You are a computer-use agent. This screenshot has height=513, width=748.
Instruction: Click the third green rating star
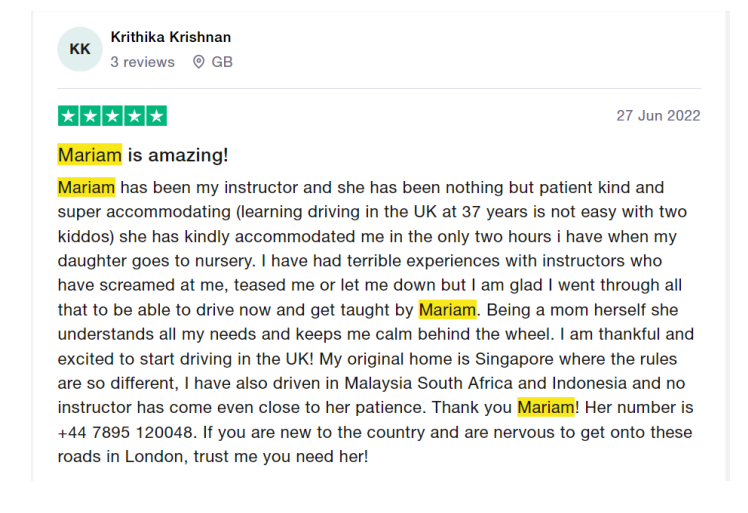[113, 116]
